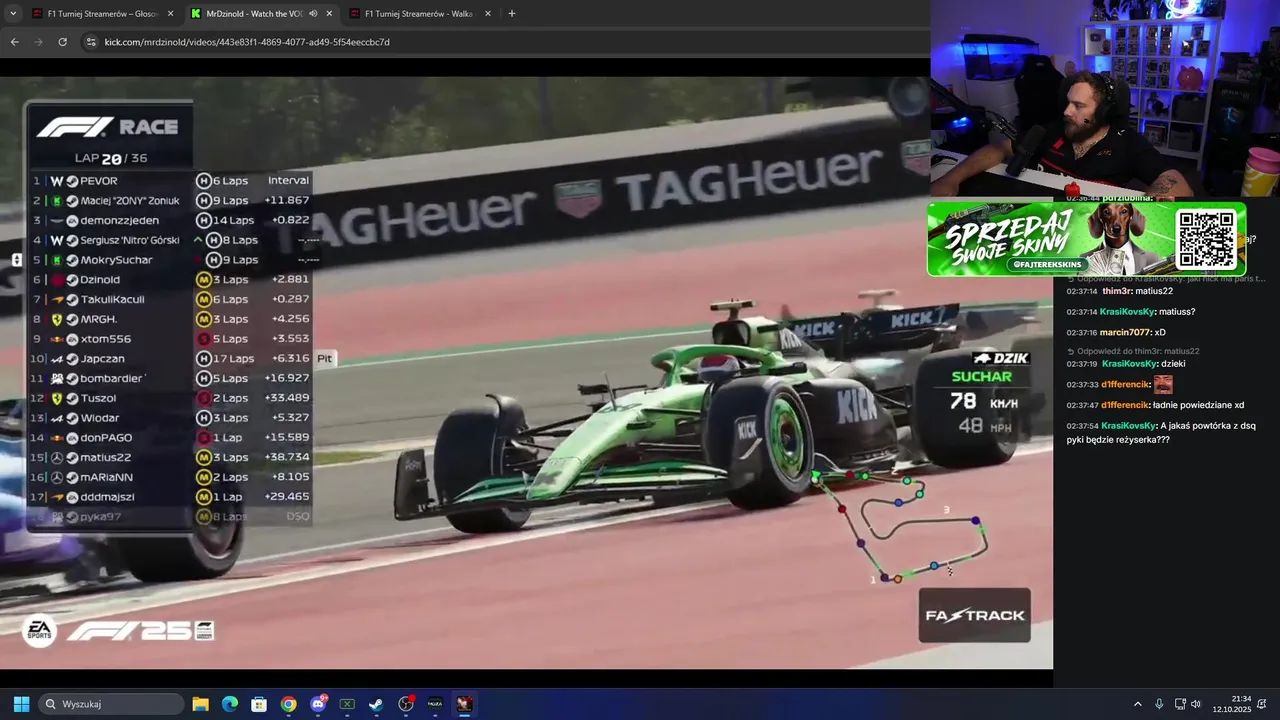
Task: Open the Windows Start menu
Action: [21, 704]
